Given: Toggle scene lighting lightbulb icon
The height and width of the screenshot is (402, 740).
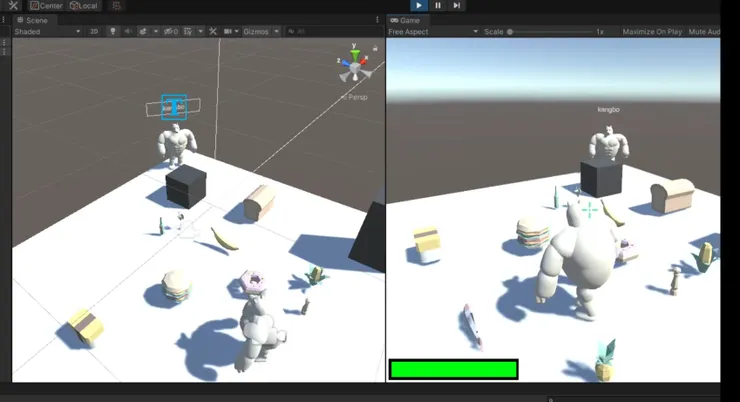Looking at the screenshot, I should 113,31.
